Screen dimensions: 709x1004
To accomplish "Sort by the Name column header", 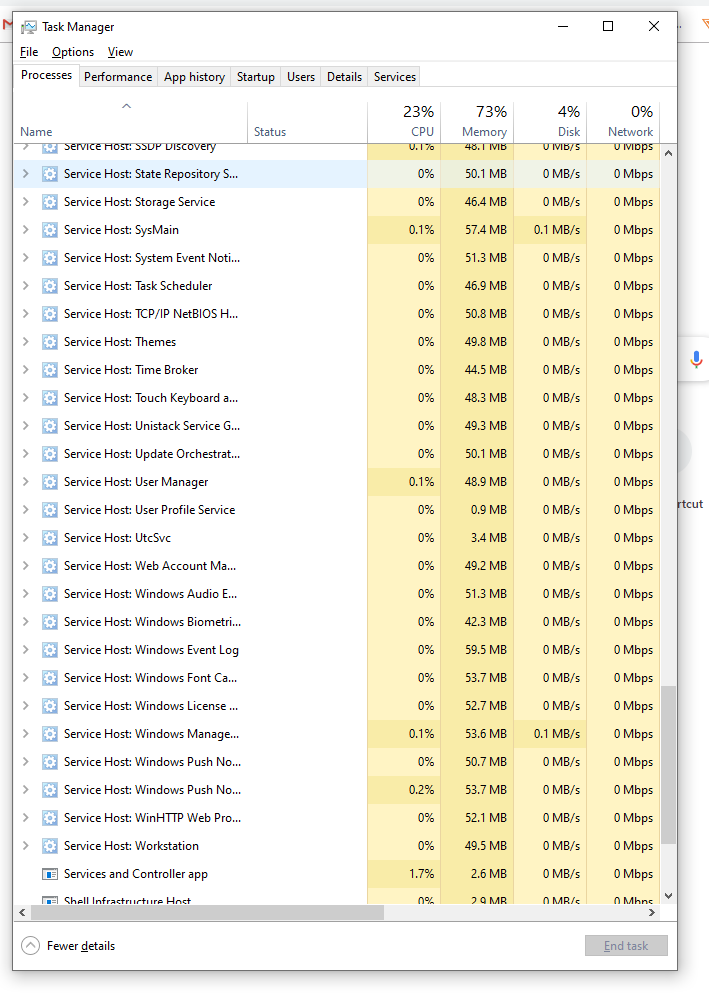I will point(131,122).
